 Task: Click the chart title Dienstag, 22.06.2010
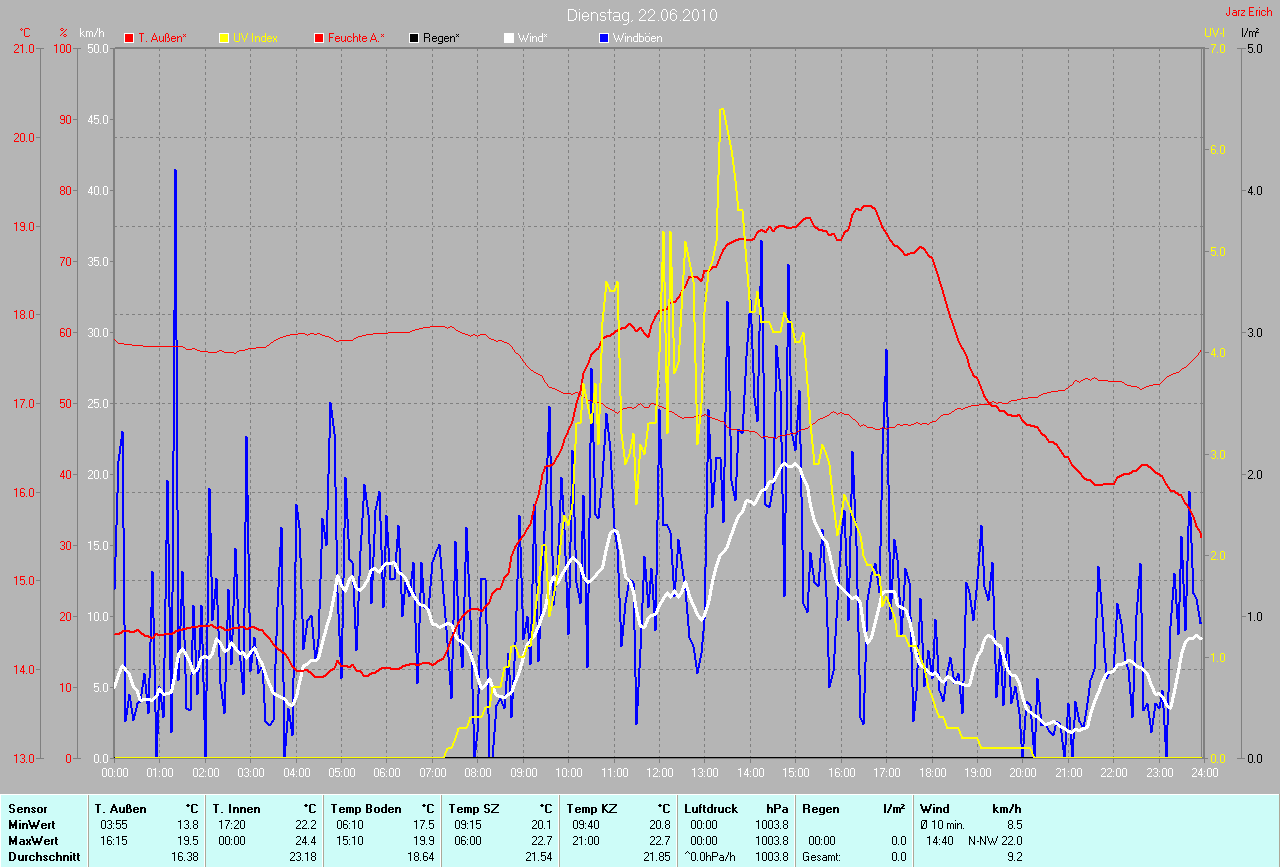tap(641, 15)
